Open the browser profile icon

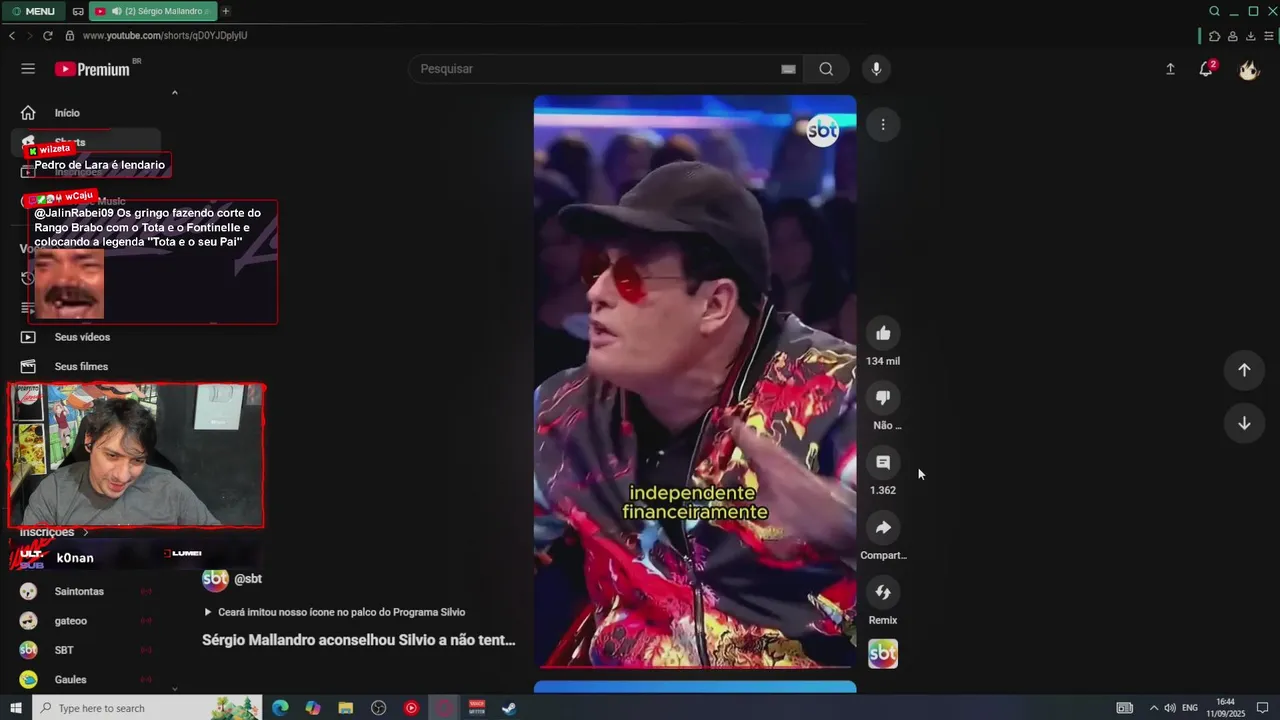coord(1233,36)
